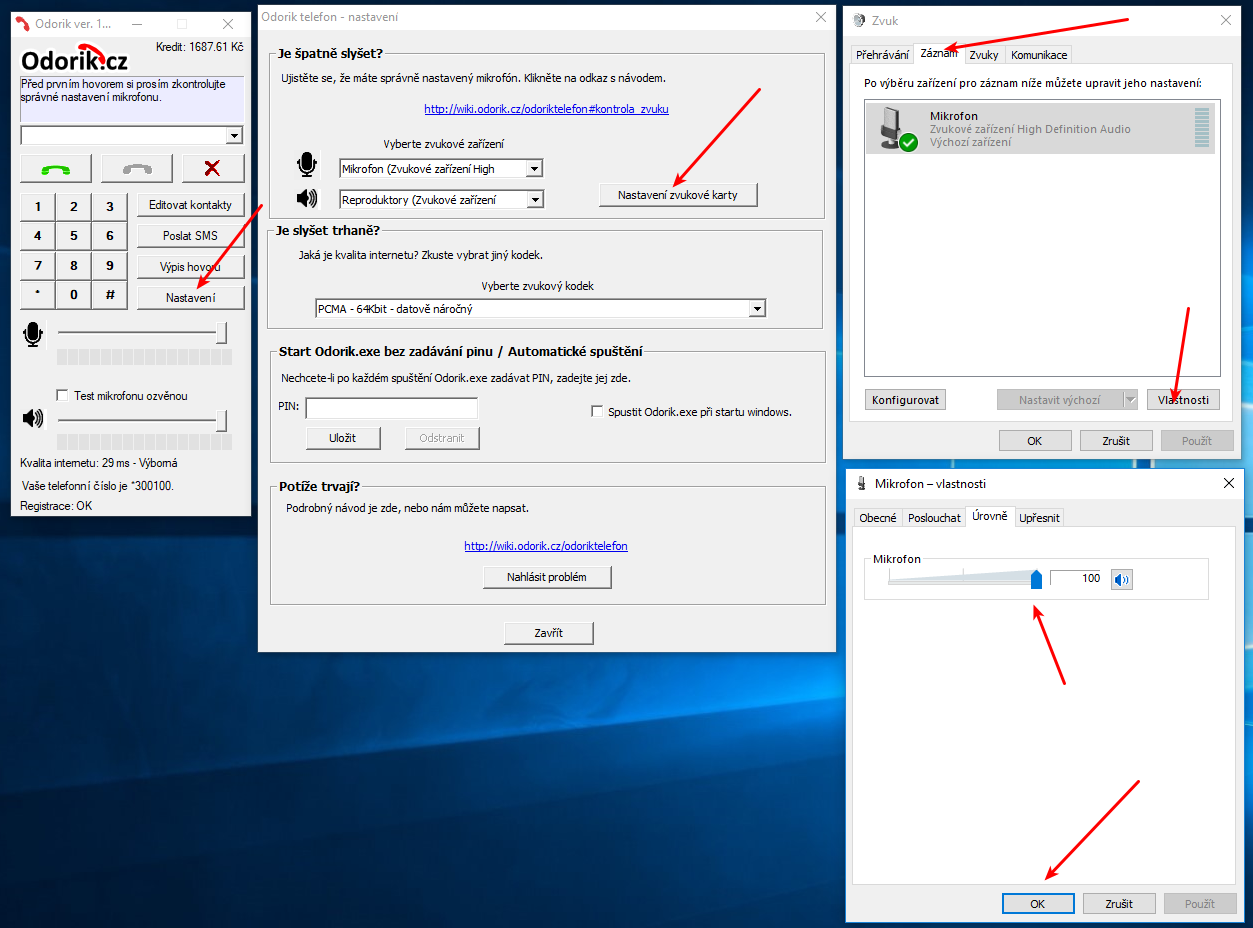The image size is (1253, 928).
Task: Click the microphone icon in Odorik phone window
Action: 34,335
